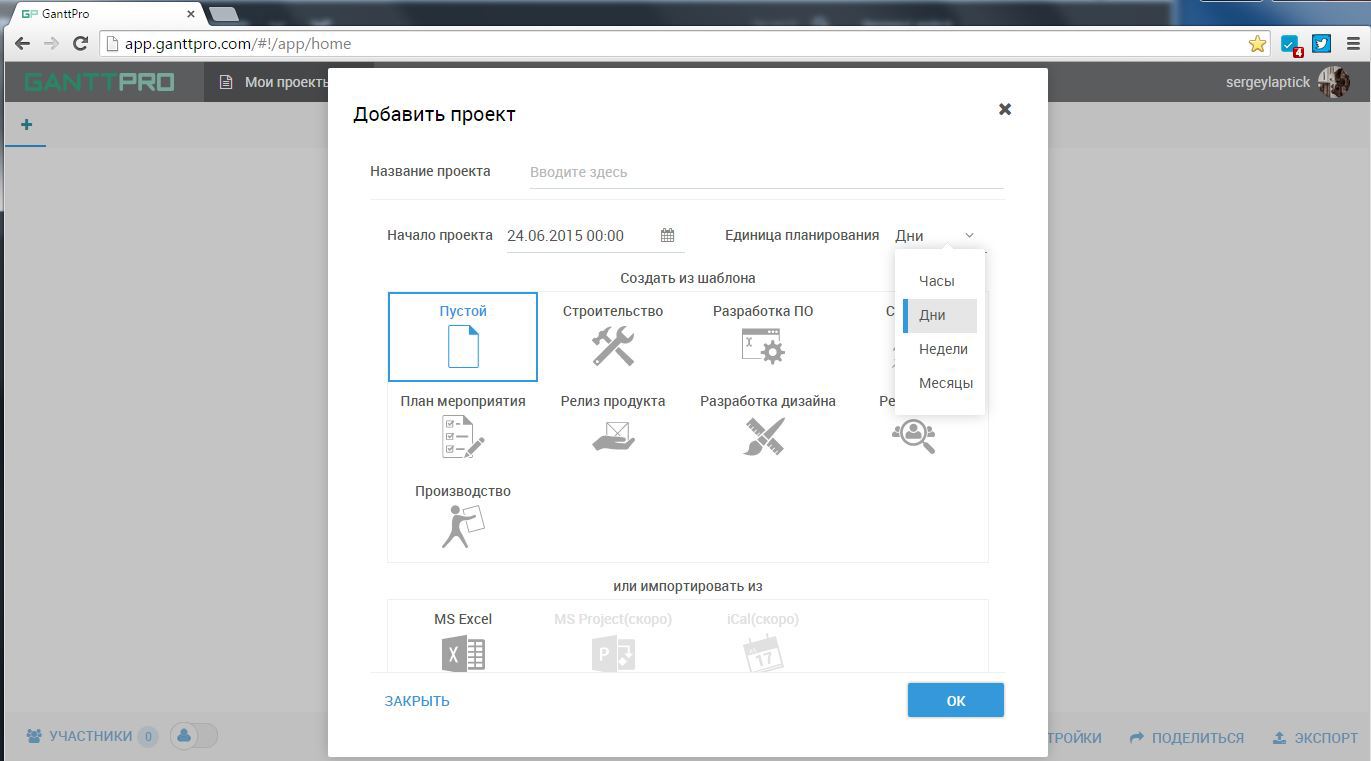Select 'Дни' from the planning unit list
The height and width of the screenshot is (761, 1371).
click(940, 315)
